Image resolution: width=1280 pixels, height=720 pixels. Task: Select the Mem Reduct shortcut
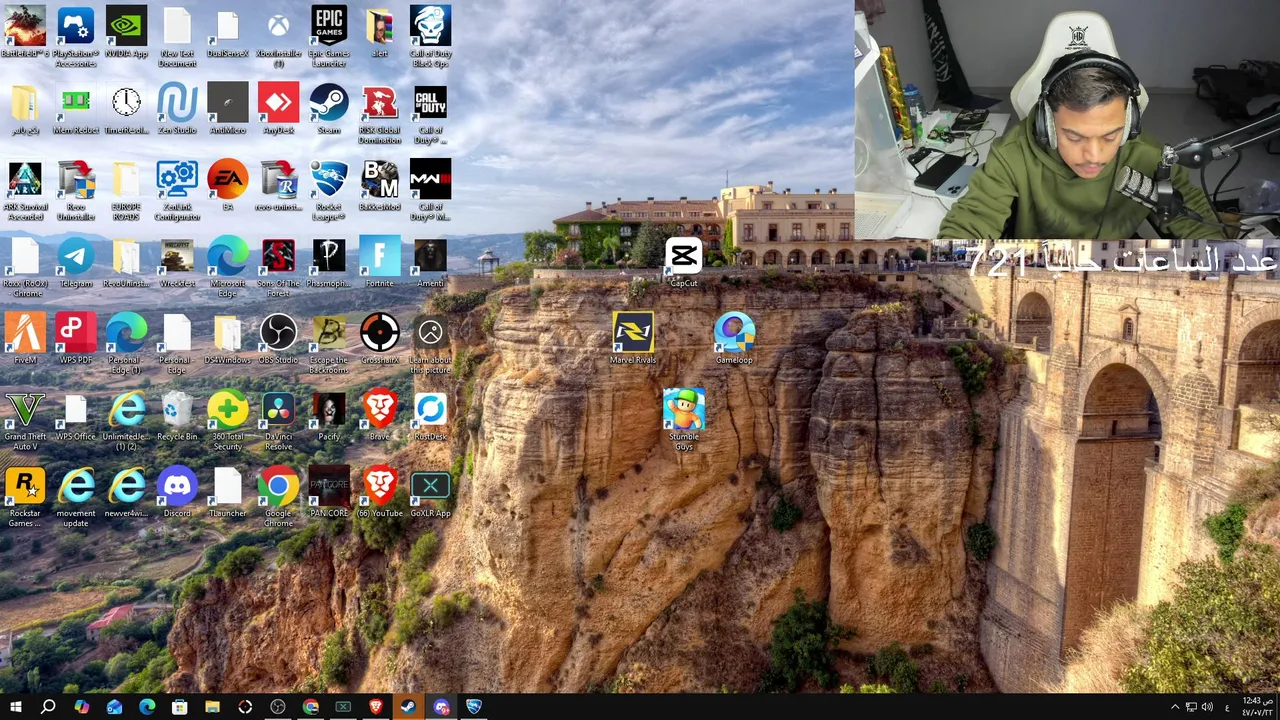76,110
